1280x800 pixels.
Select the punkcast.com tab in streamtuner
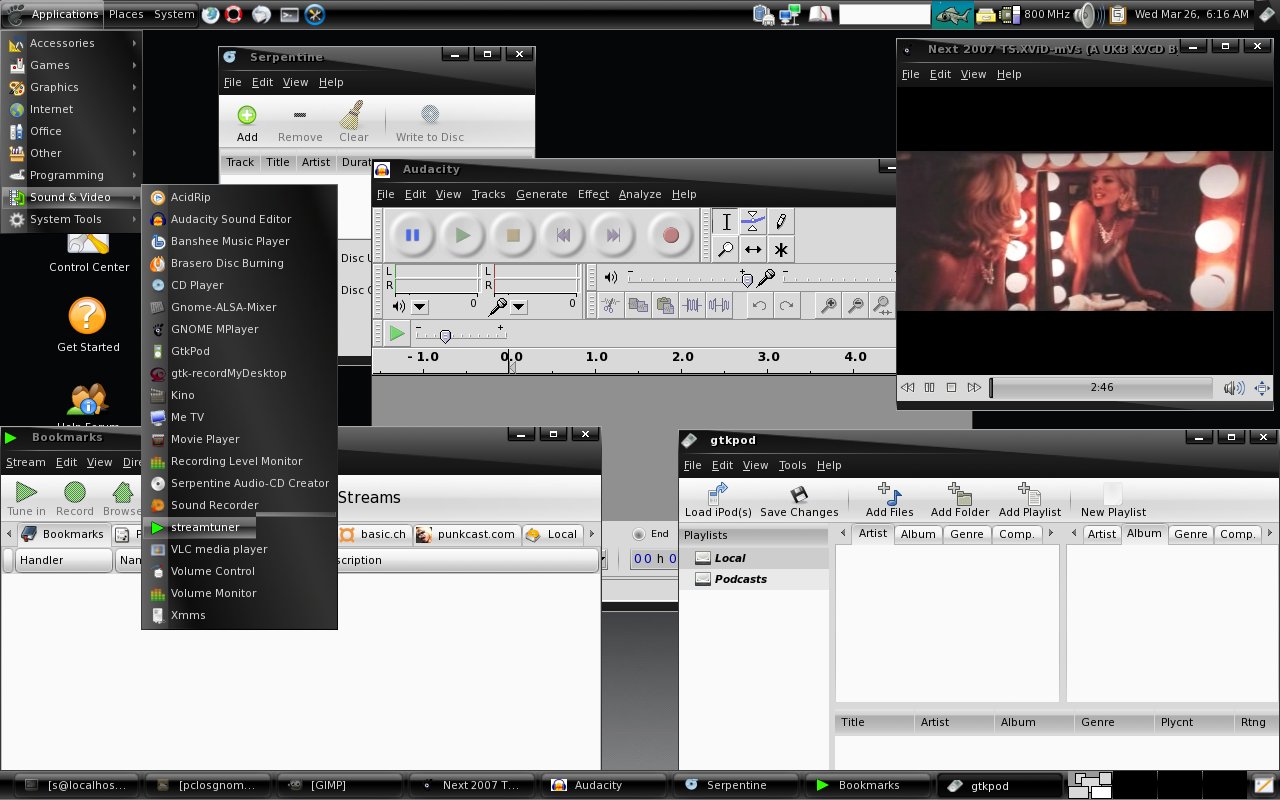click(466, 534)
